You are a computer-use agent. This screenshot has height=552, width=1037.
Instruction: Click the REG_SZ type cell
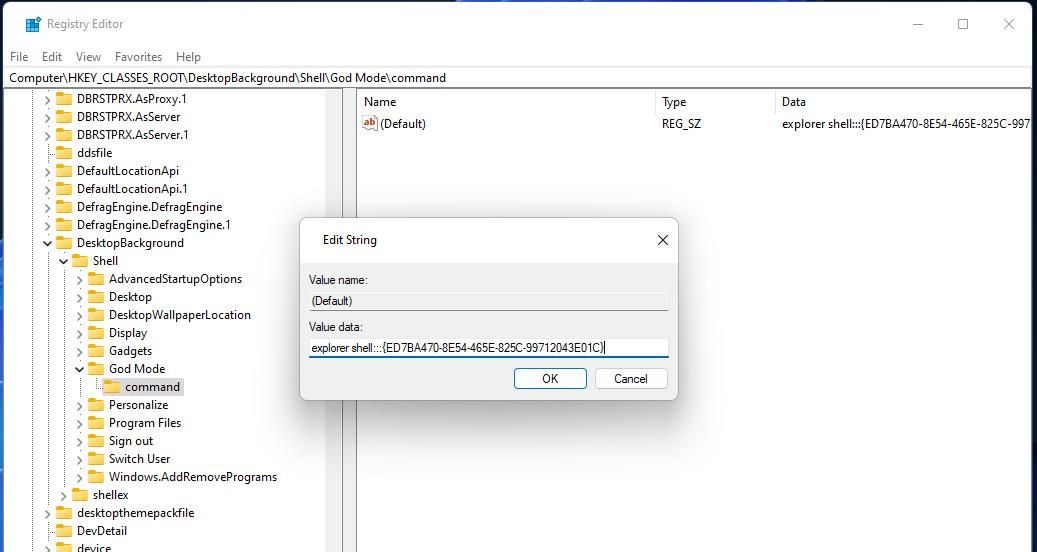tap(681, 124)
